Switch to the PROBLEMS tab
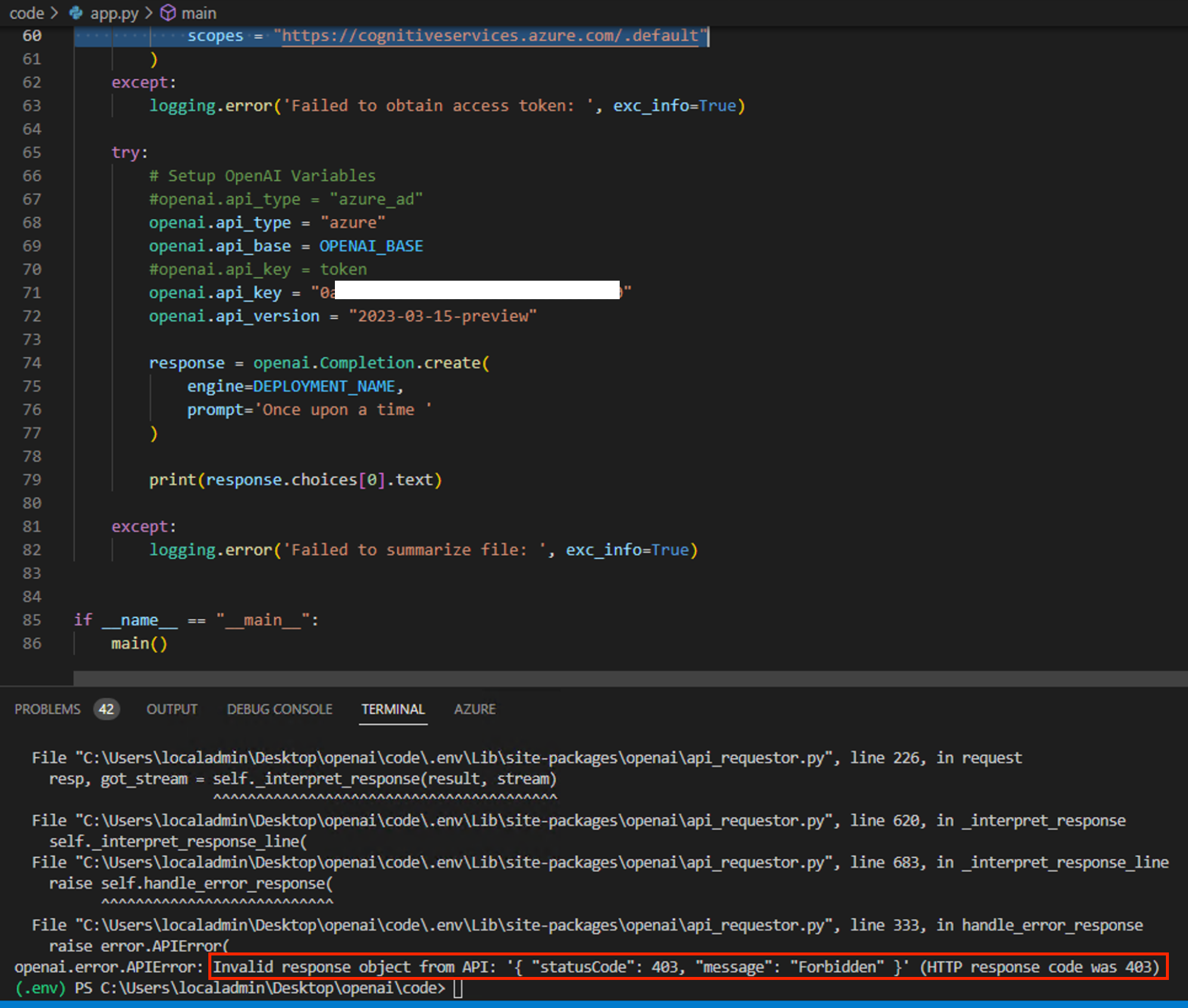1188x1008 pixels. 47,709
